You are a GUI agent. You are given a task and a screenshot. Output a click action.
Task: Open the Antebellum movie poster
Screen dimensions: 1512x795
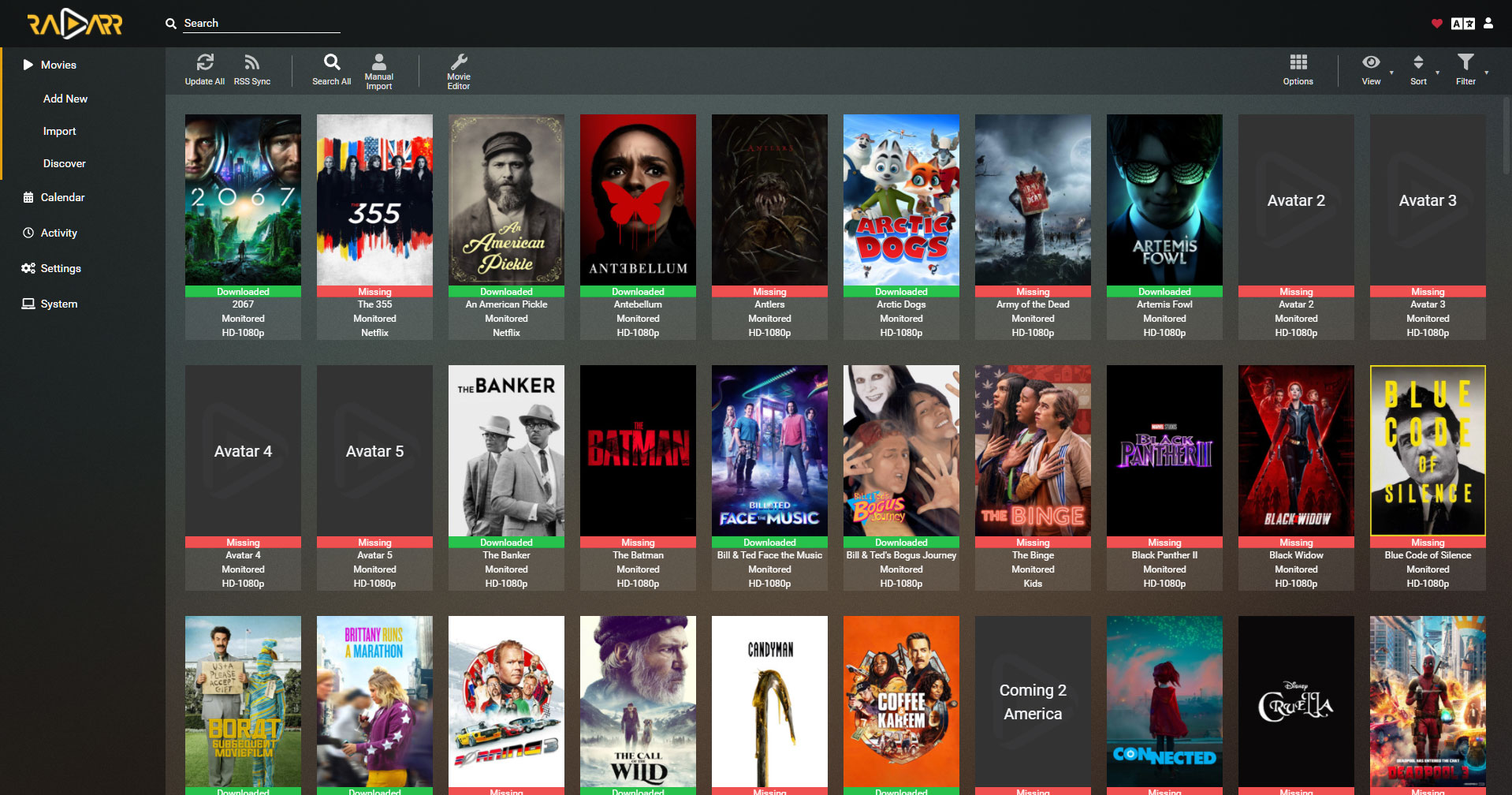tap(638, 200)
